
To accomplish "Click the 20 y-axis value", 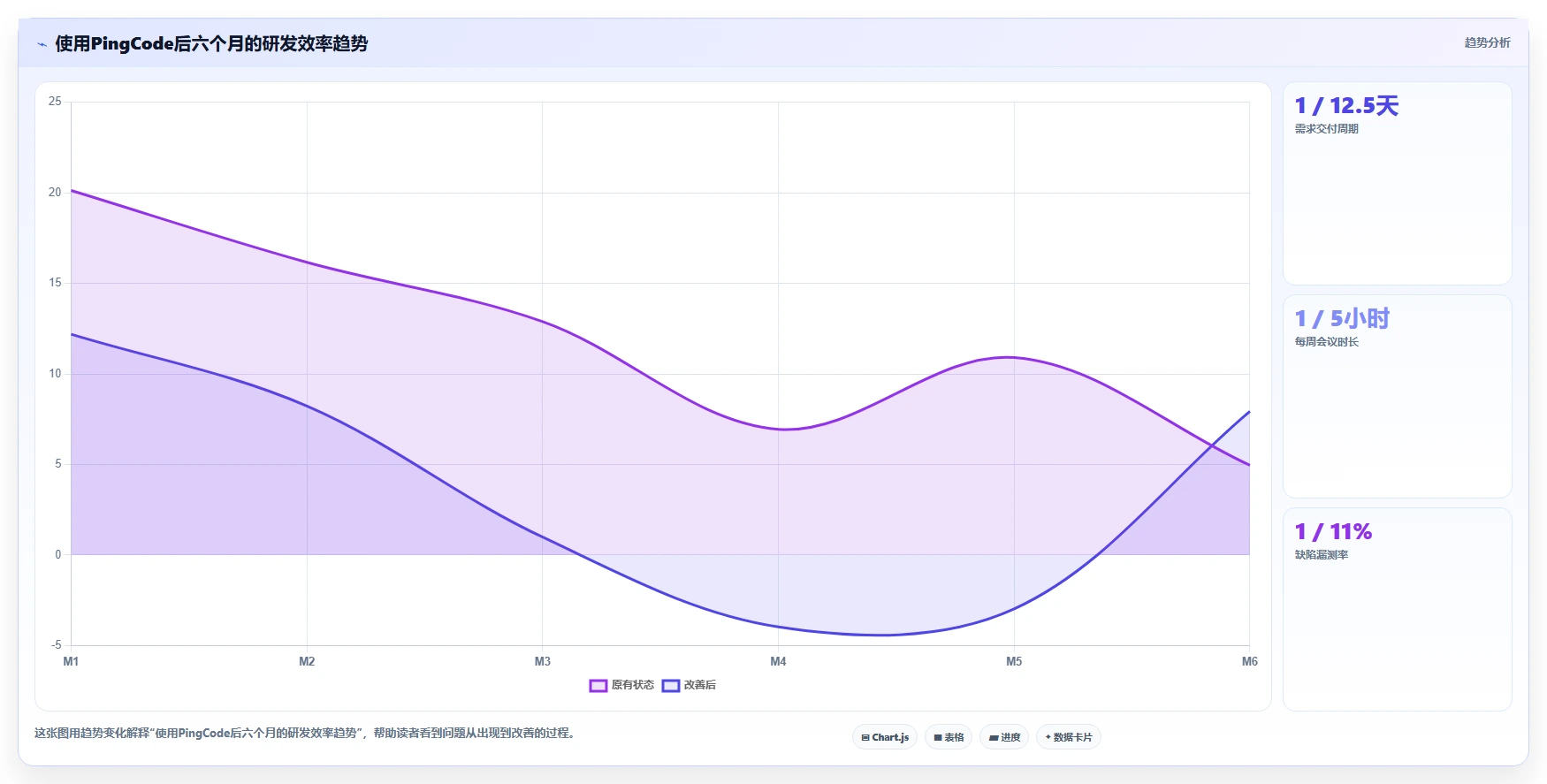I will [55, 193].
